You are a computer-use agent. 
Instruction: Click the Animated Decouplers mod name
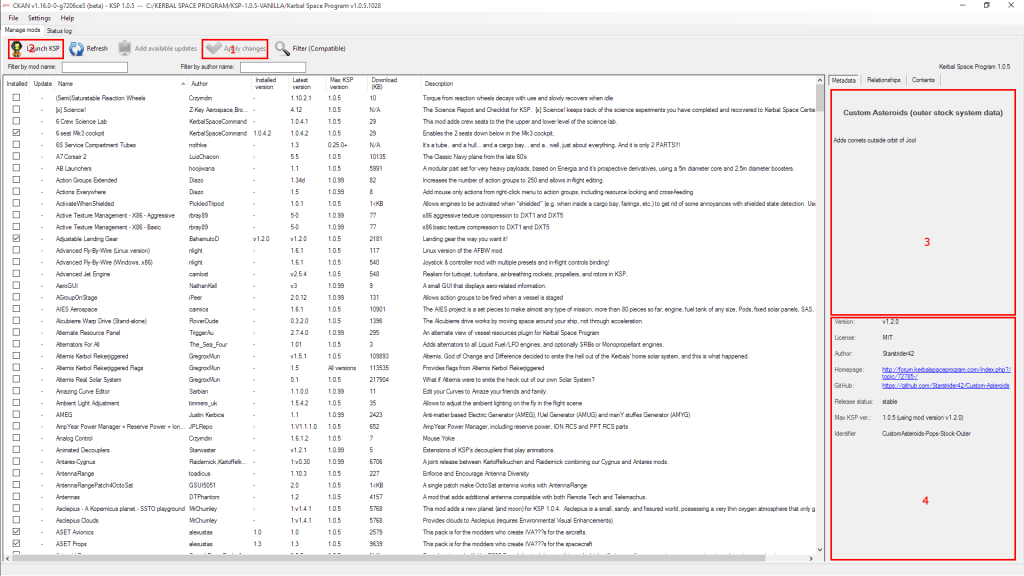(x=82, y=450)
